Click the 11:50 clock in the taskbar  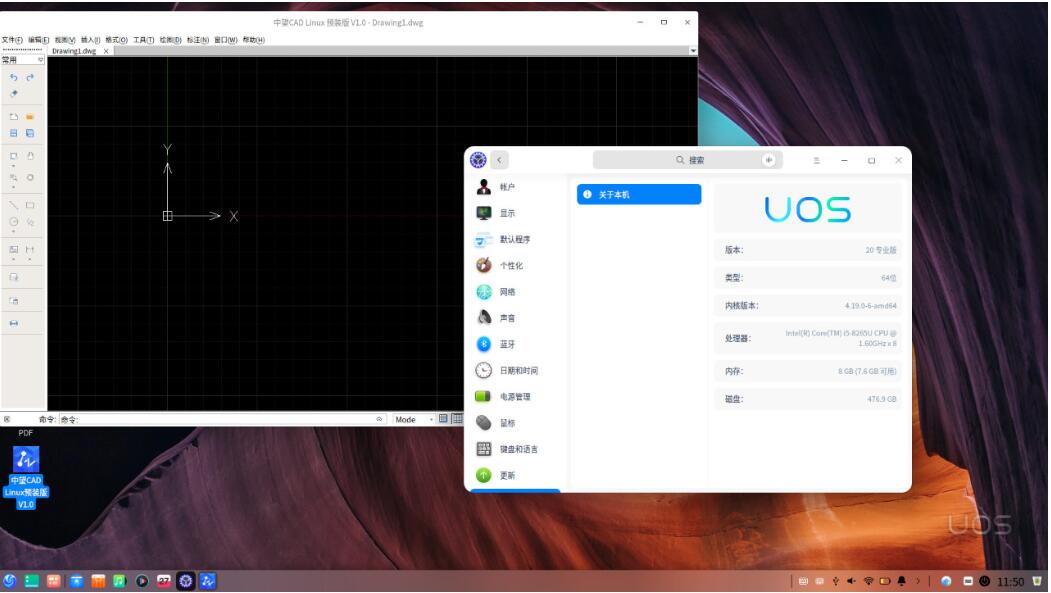pyautogui.click(x=1010, y=582)
